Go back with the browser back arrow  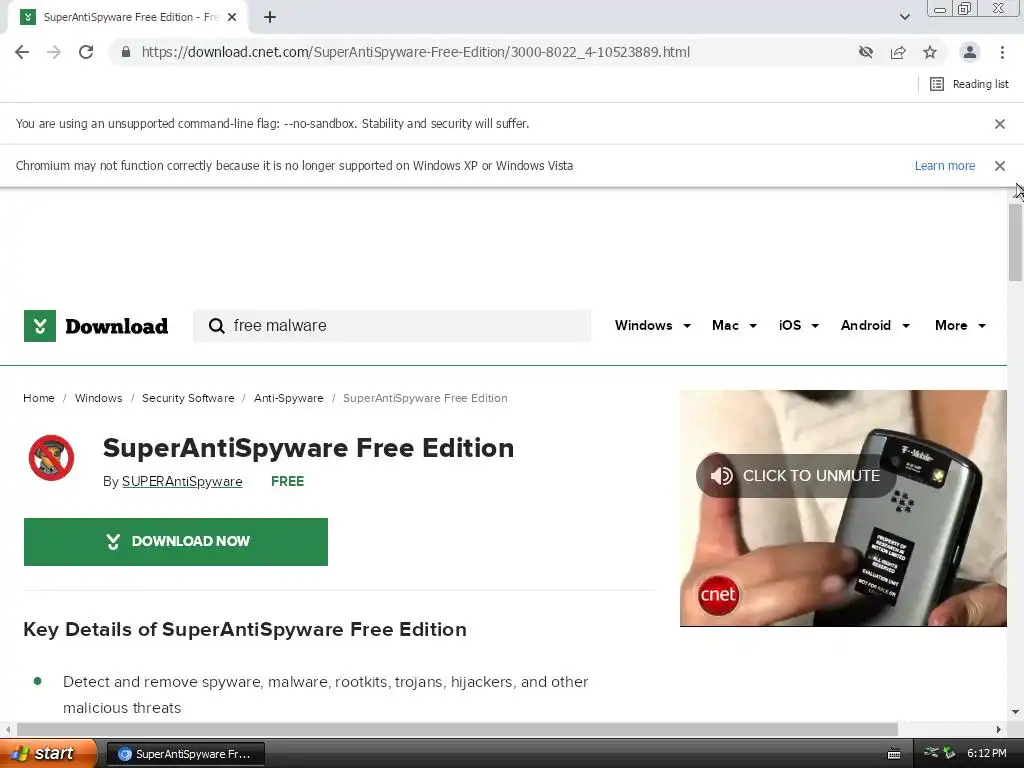tap(22, 52)
